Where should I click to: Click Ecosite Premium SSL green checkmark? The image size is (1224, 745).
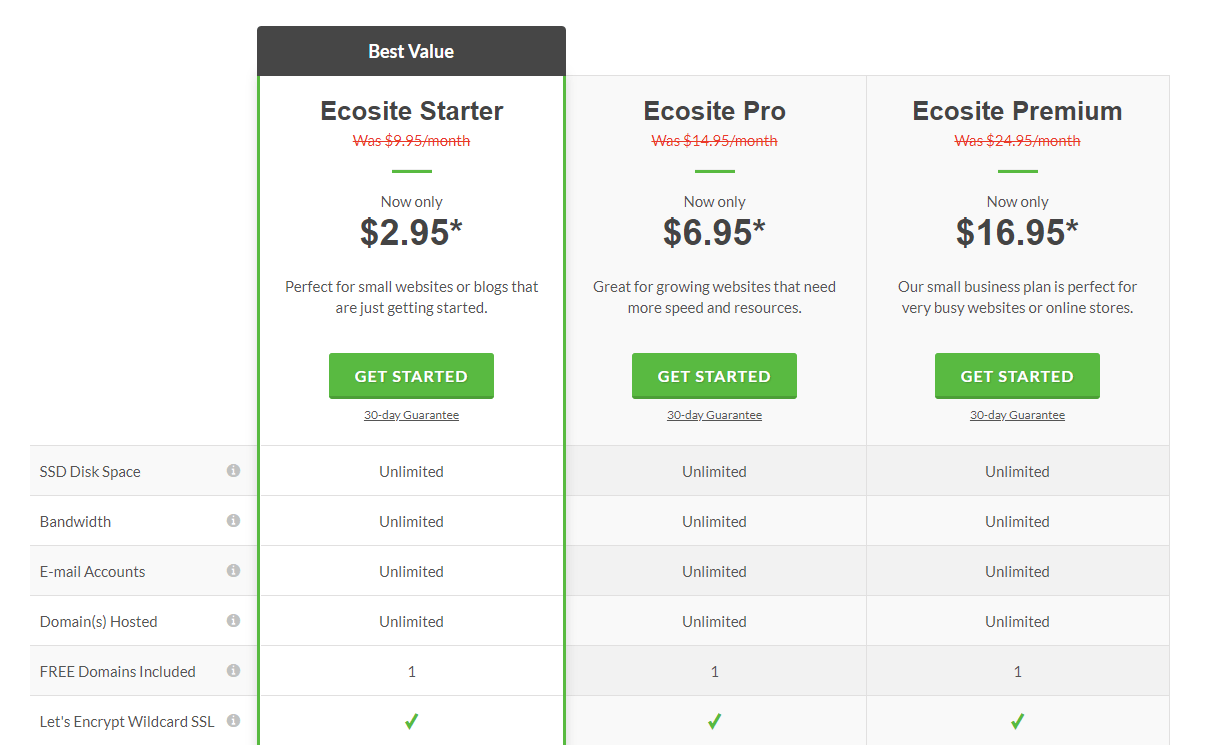point(1017,721)
